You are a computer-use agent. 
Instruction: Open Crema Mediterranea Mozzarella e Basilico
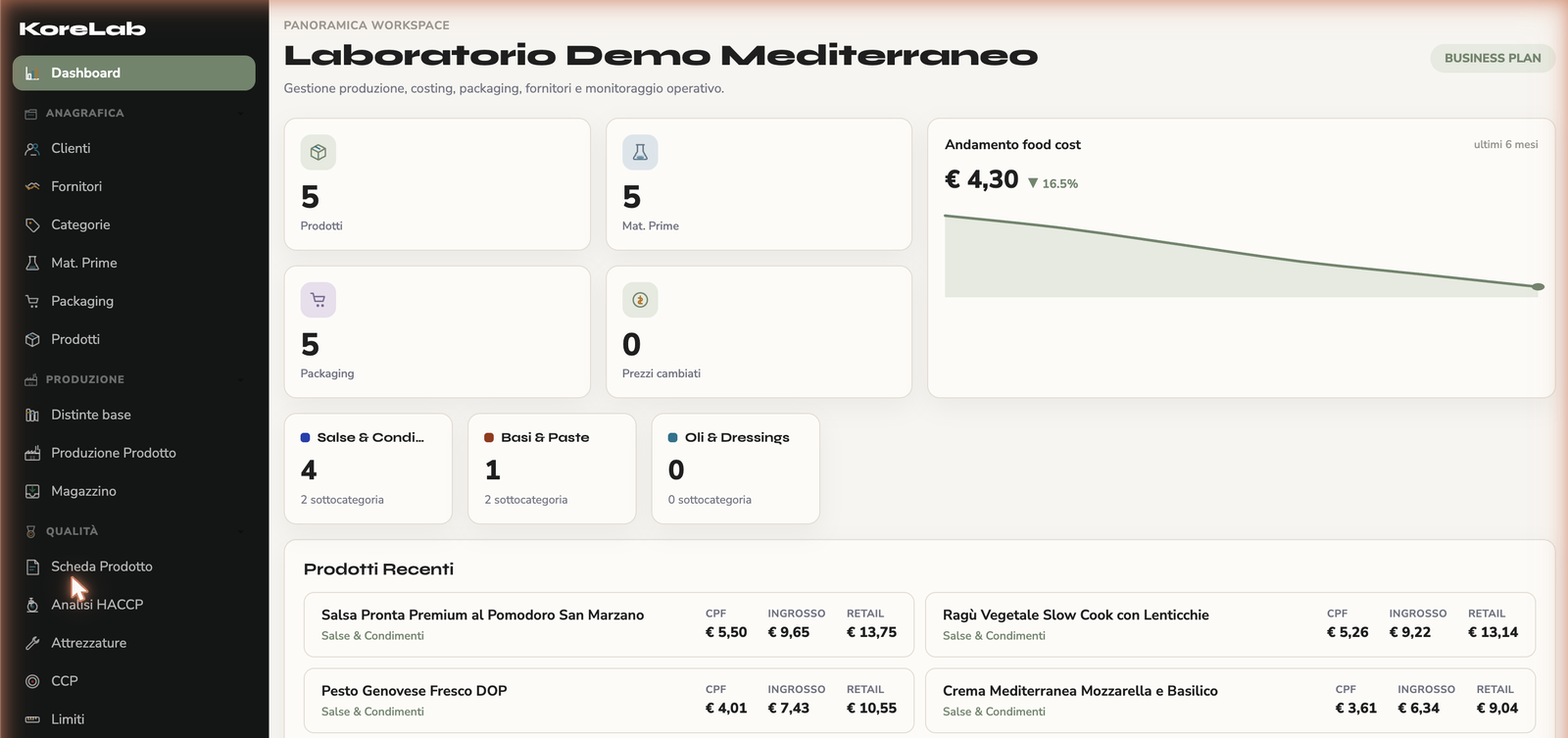pos(1231,701)
